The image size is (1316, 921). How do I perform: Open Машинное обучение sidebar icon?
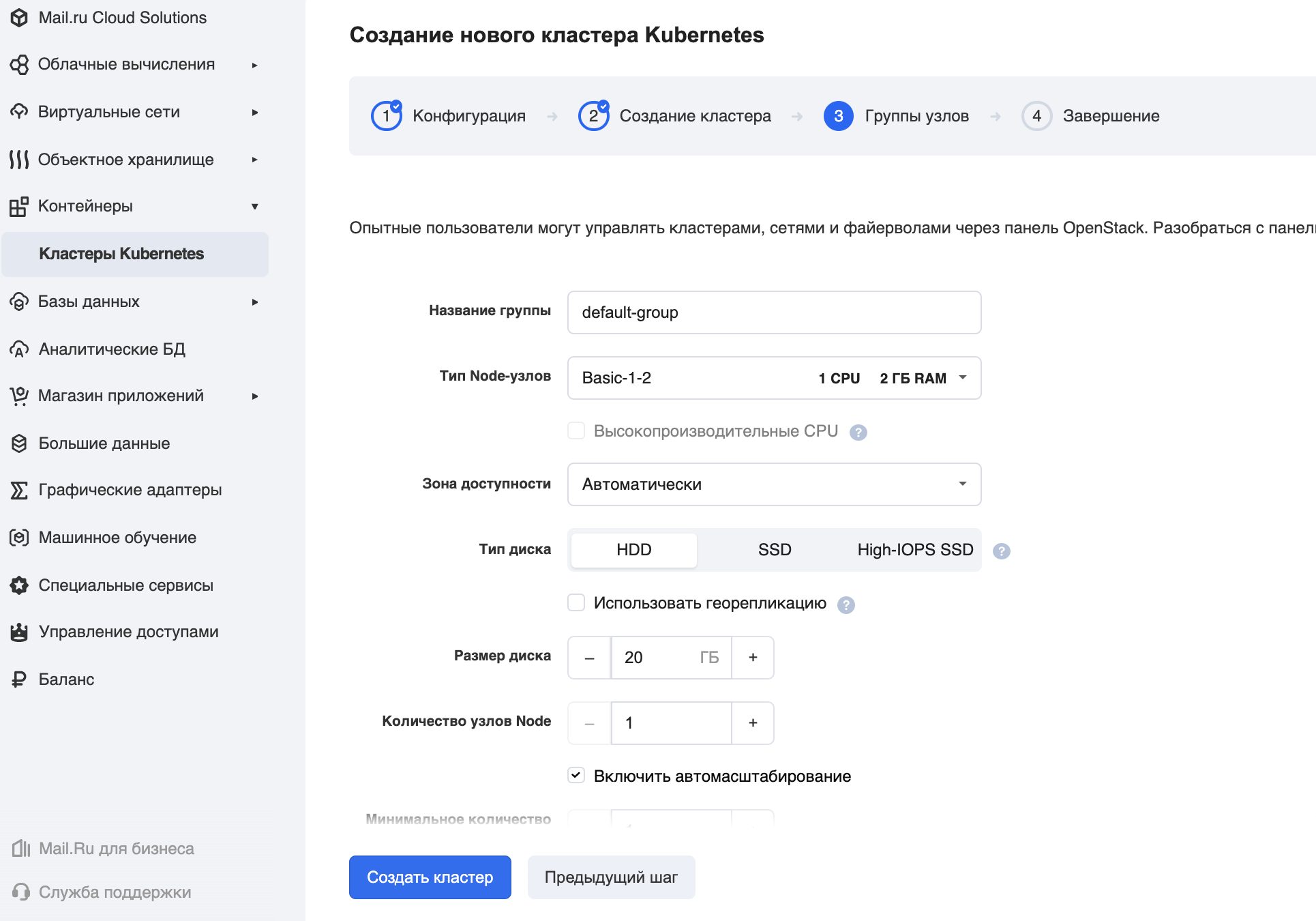pos(19,538)
